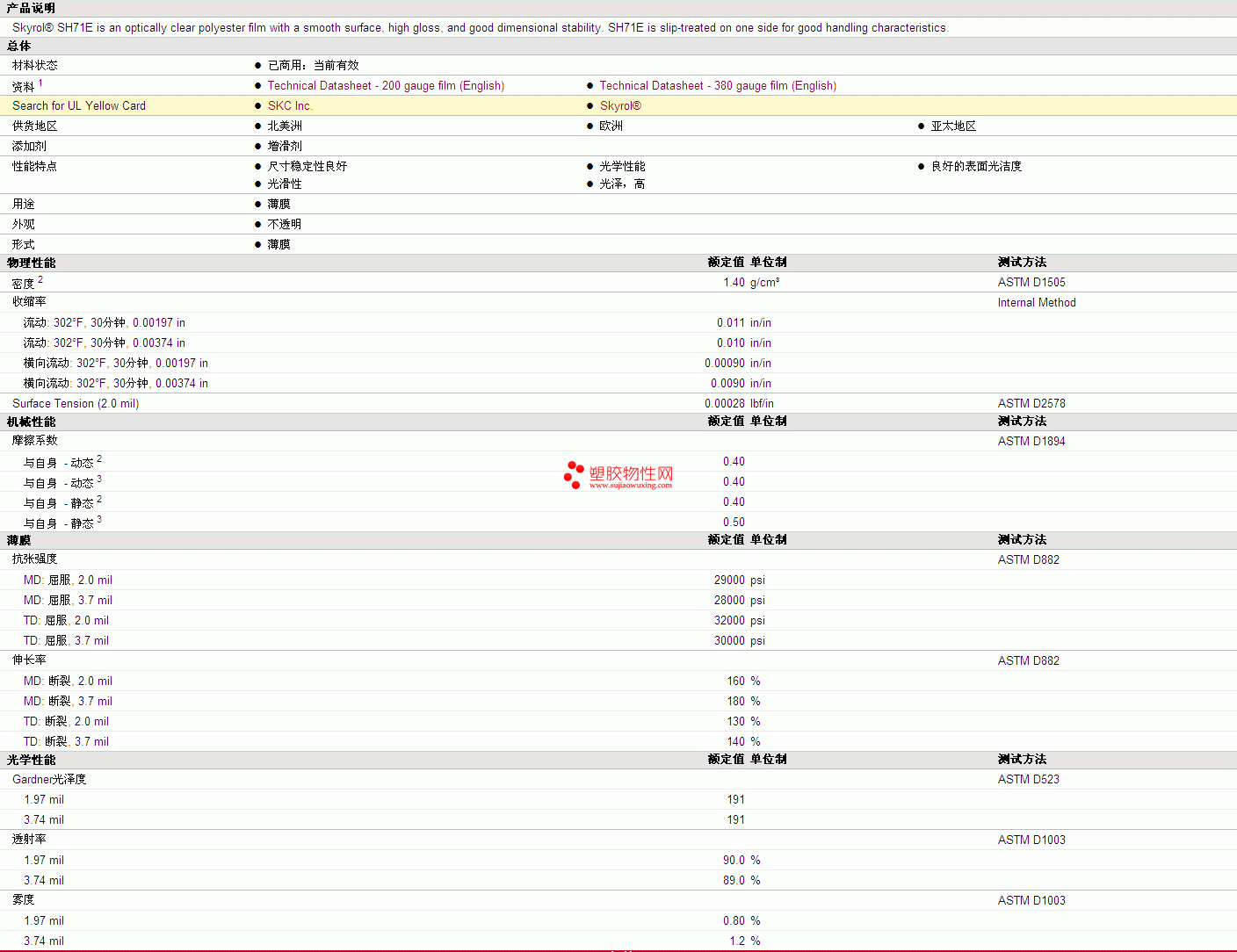Screen dimensions: 1237x952
Task: Click the 物理性能 section header
Action: [x=31, y=263]
